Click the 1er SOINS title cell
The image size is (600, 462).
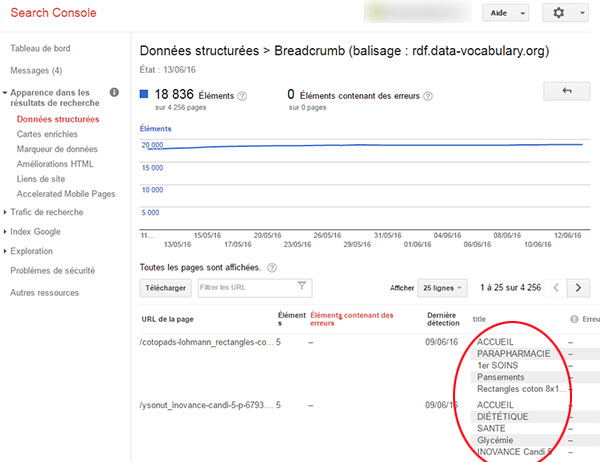click(x=497, y=366)
